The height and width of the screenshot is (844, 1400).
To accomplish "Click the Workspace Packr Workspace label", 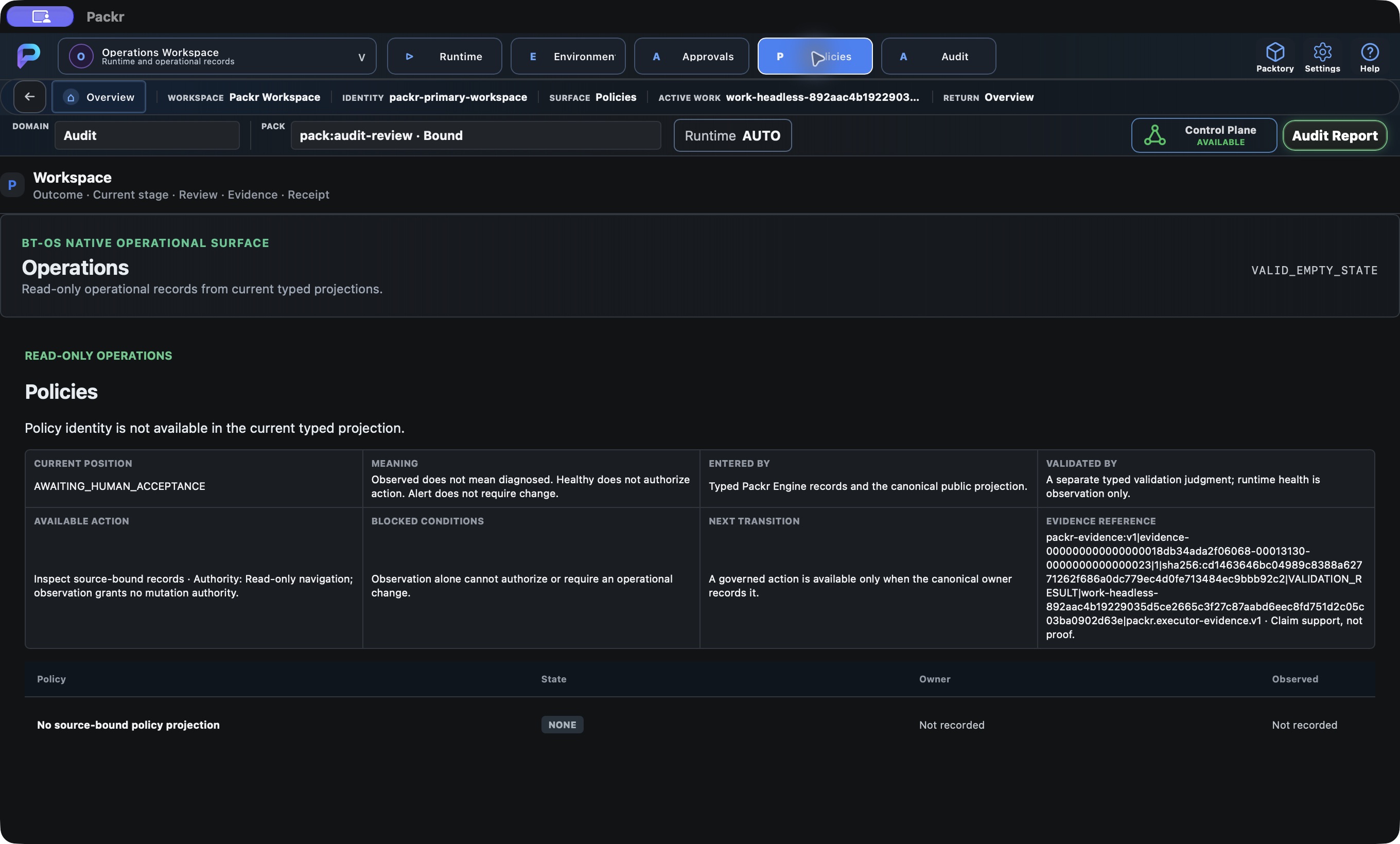I will pyautogui.click(x=244, y=97).
